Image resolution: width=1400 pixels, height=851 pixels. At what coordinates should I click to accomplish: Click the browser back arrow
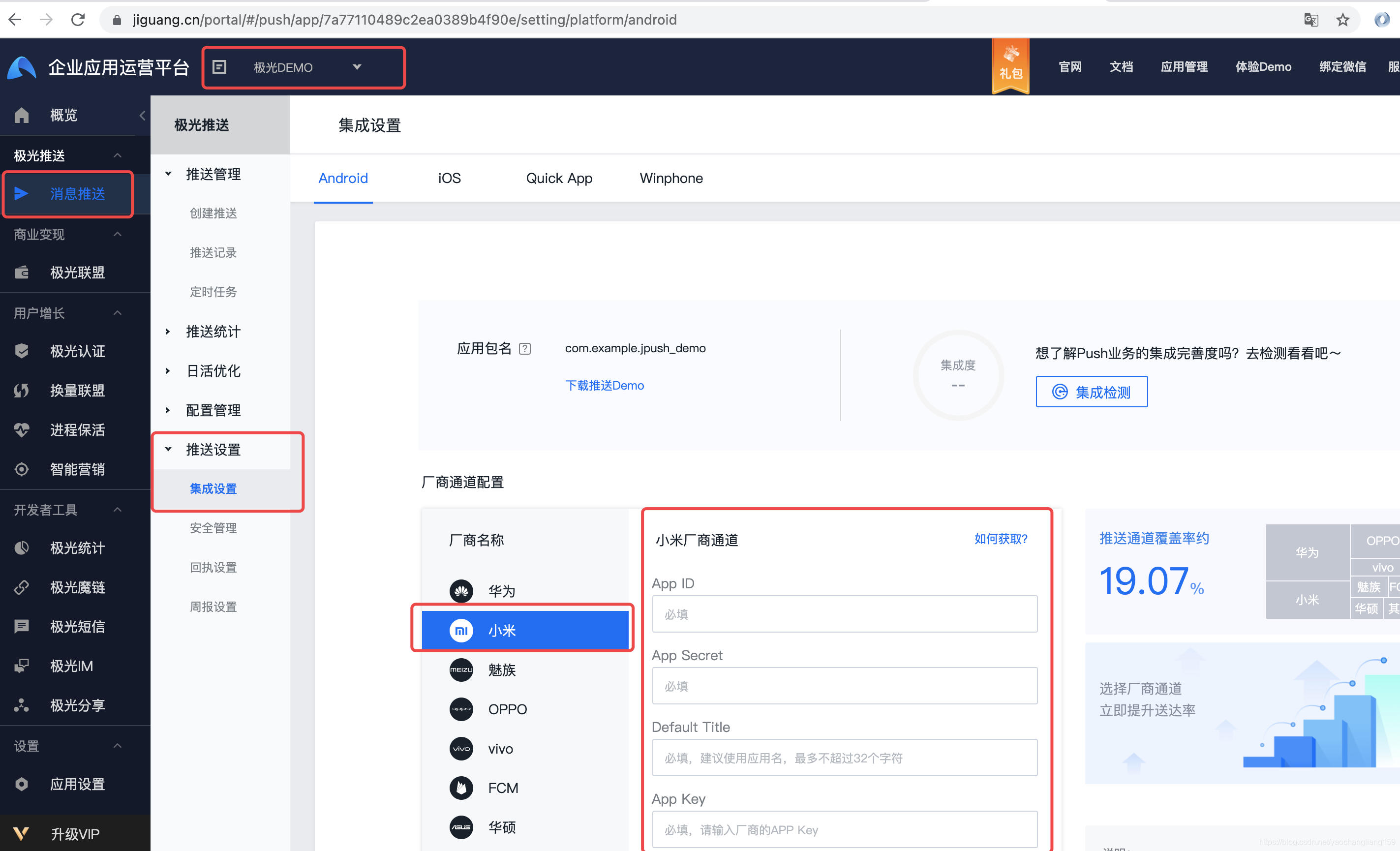click(15, 20)
